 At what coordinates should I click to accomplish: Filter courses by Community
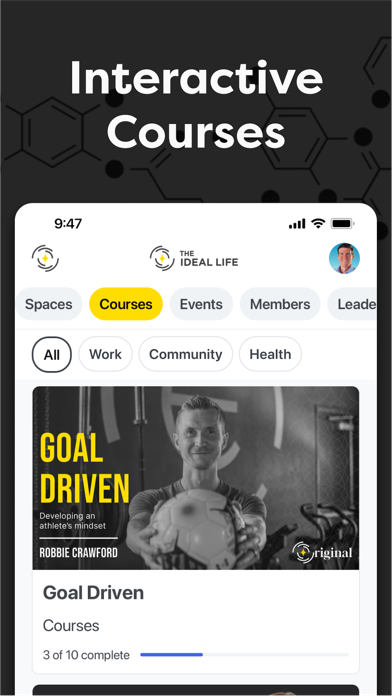click(186, 354)
